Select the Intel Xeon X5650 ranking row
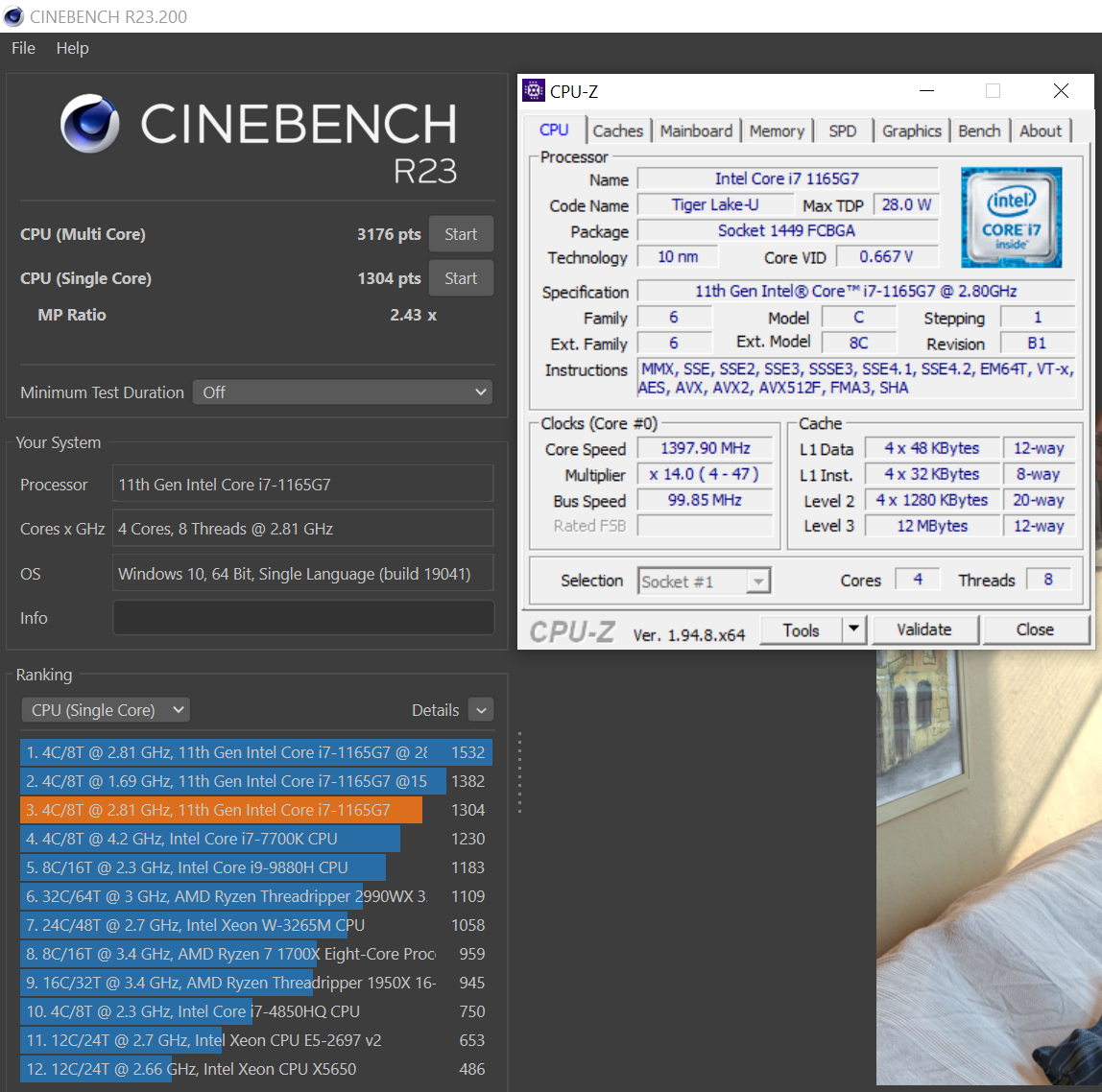The height and width of the screenshot is (1092, 1102). (256, 1069)
